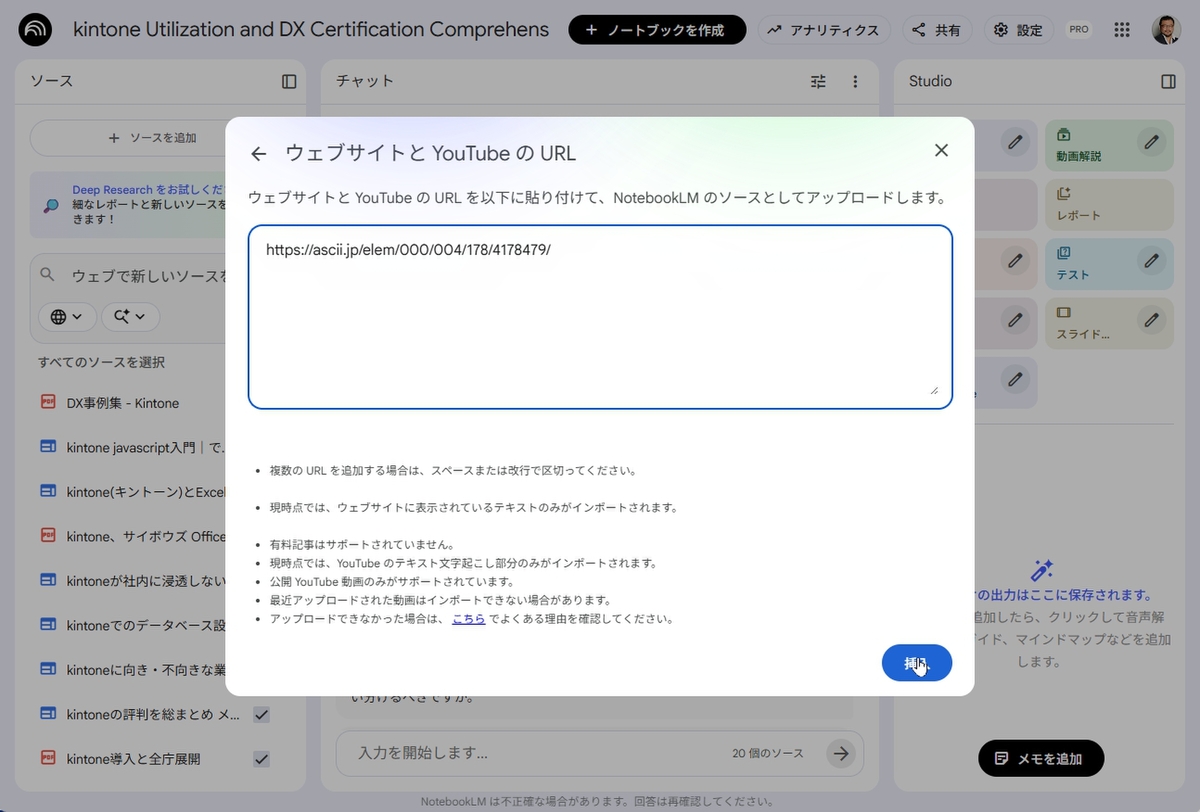
Task: Open the research mode sparkle dropdown
Action: click(x=130, y=316)
